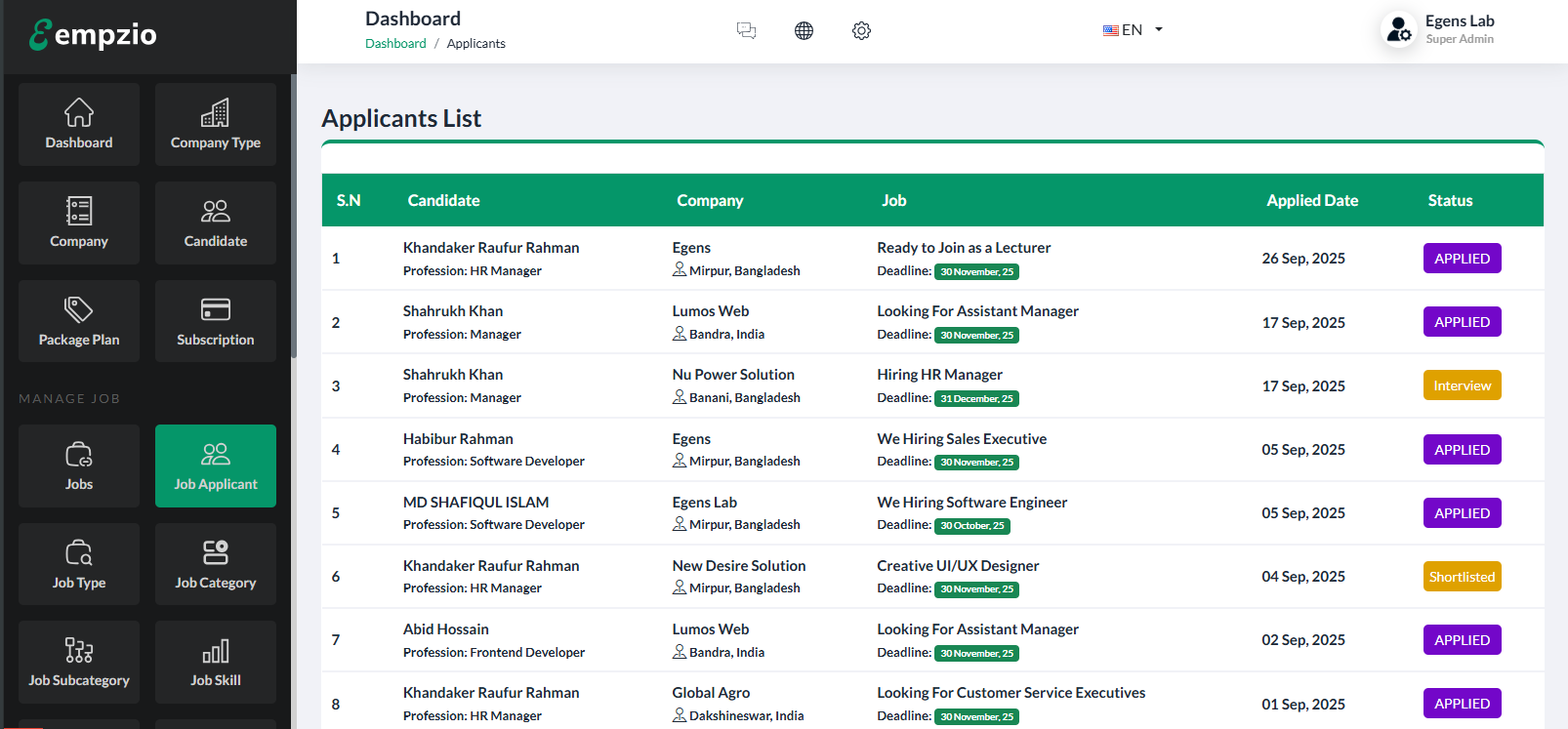Open the chat messages icon in header
1568x729 pixels.
tap(746, 30)
